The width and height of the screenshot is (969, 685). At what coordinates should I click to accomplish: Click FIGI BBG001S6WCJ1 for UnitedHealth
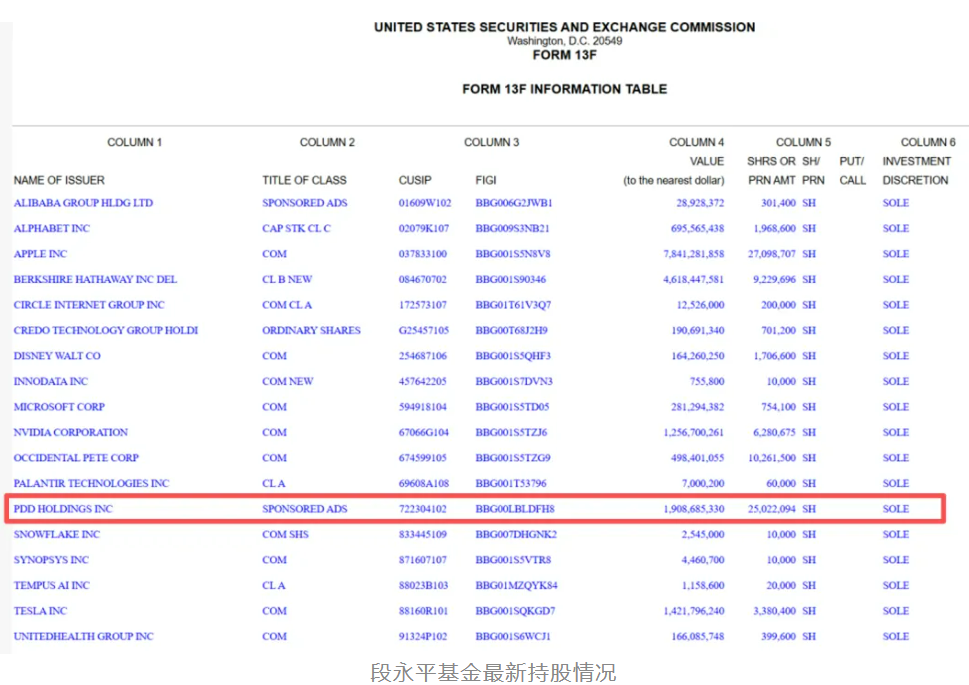pos(513,636)
